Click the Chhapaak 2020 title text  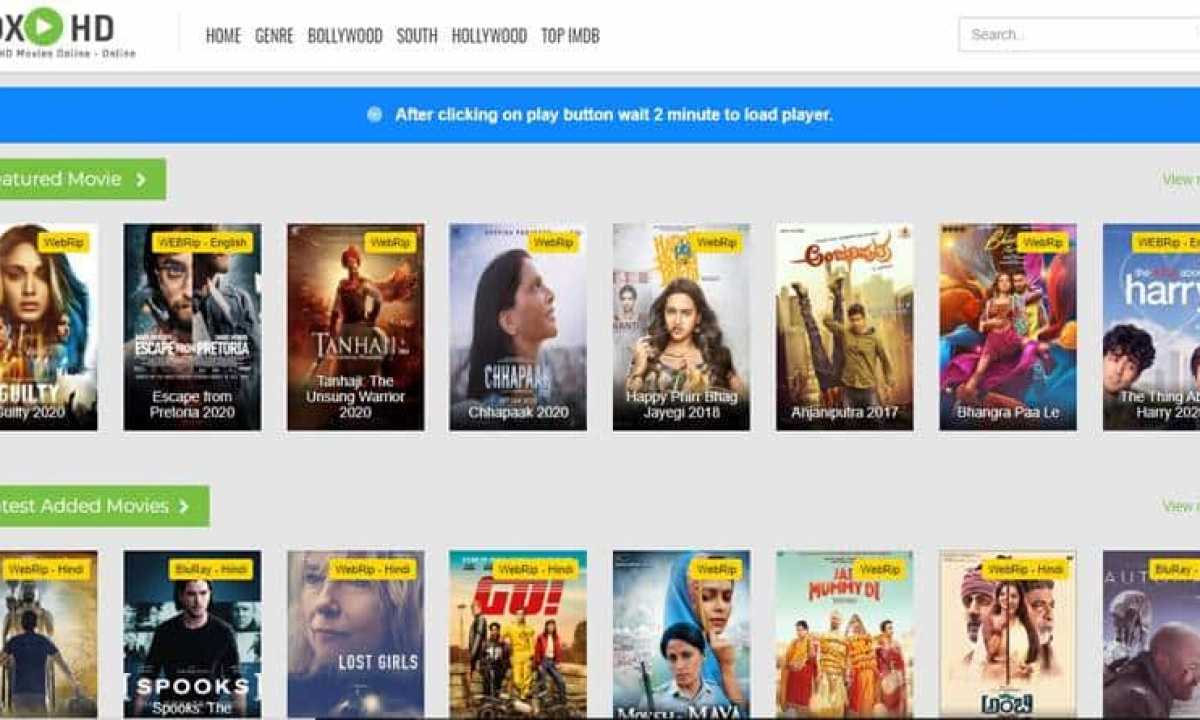point(518,412)
